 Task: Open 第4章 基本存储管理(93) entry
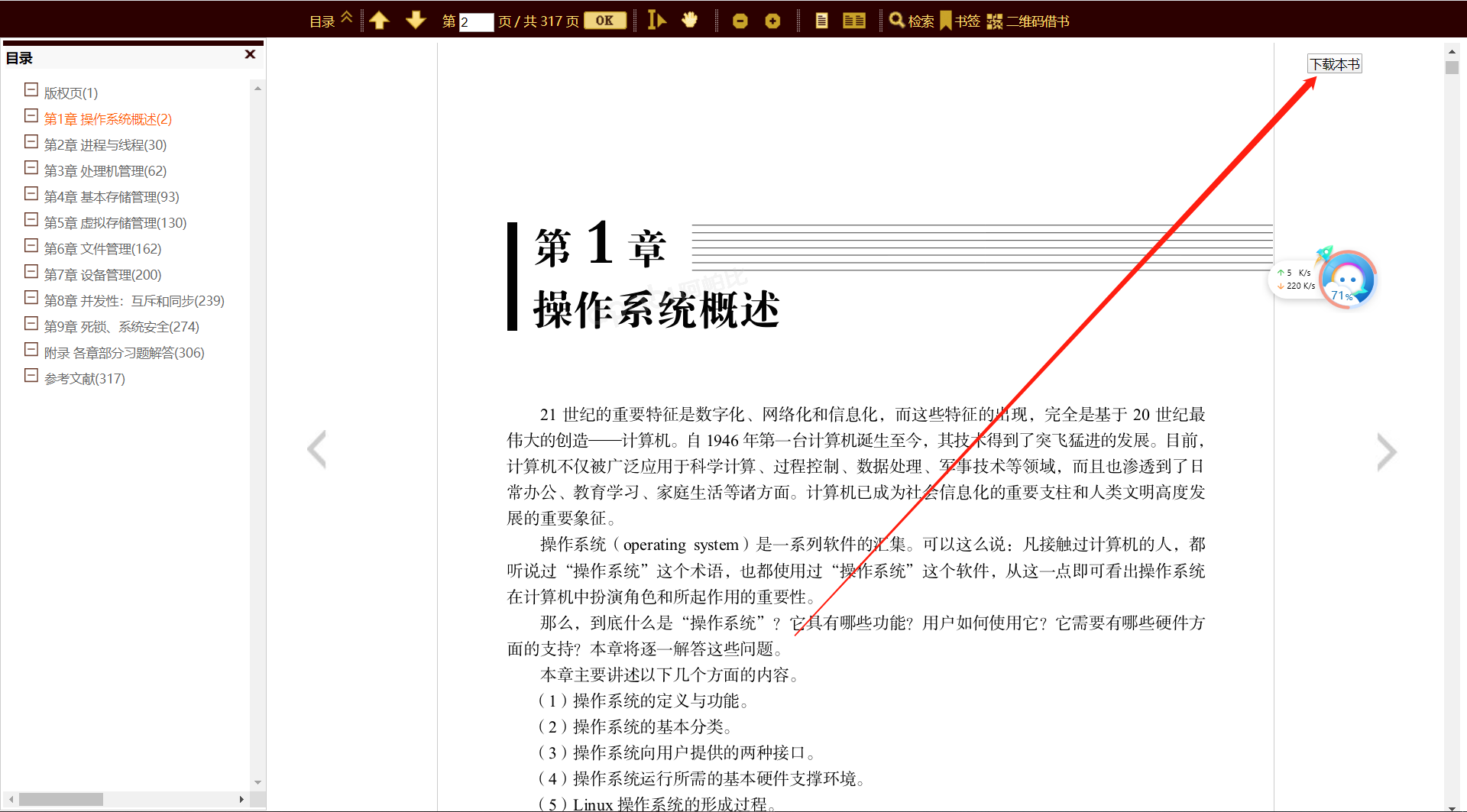[x=112, y=197]
